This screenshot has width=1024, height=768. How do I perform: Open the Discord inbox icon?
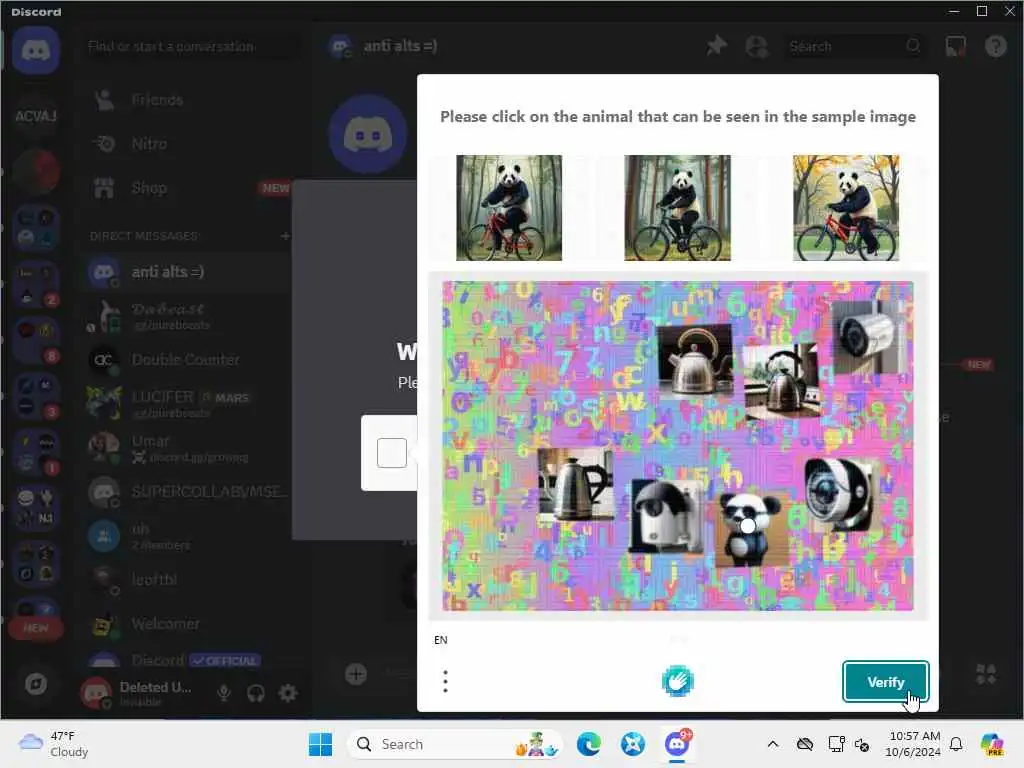tap(955, 46)
